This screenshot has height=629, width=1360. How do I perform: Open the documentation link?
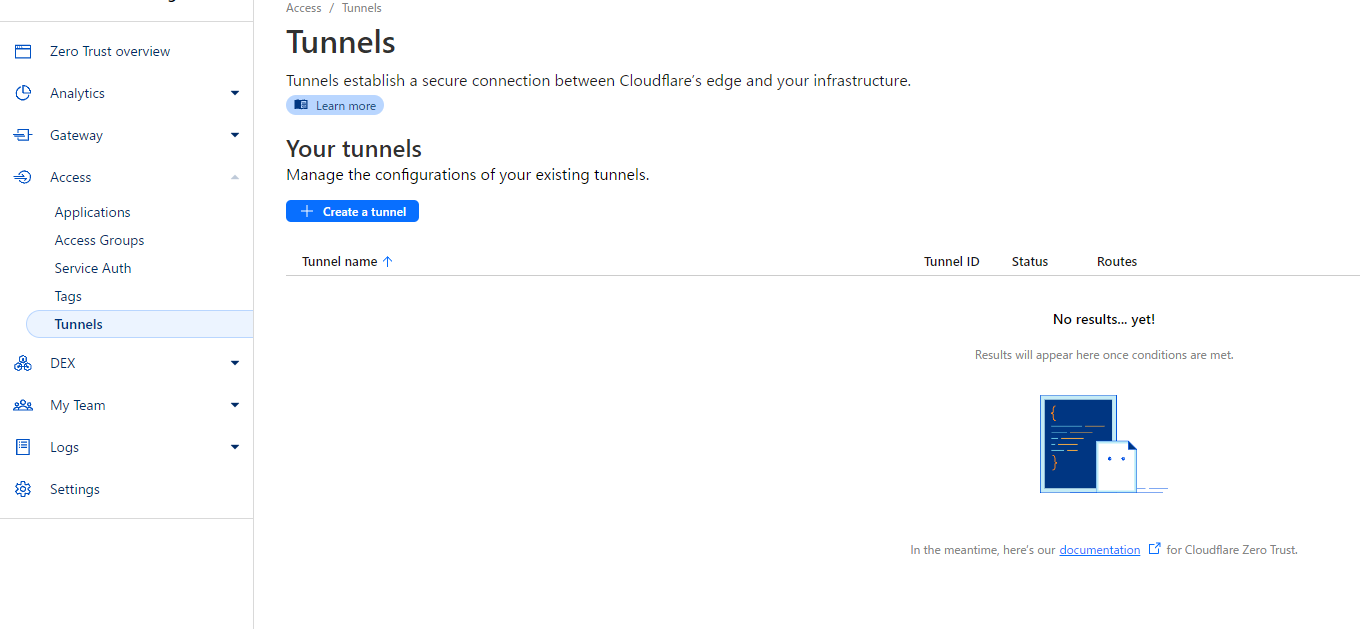[1099, 550]
